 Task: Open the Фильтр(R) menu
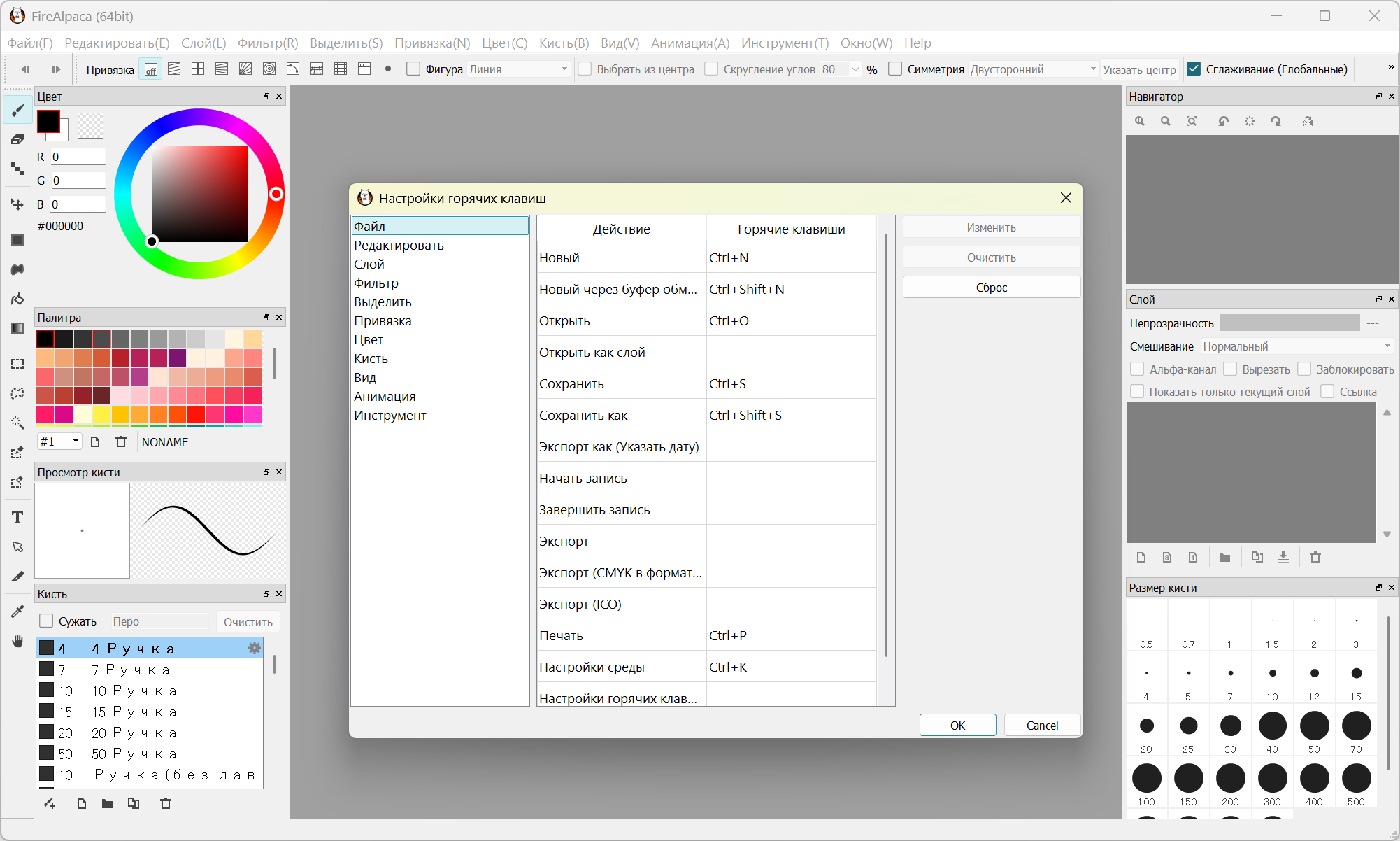(268, 43)
